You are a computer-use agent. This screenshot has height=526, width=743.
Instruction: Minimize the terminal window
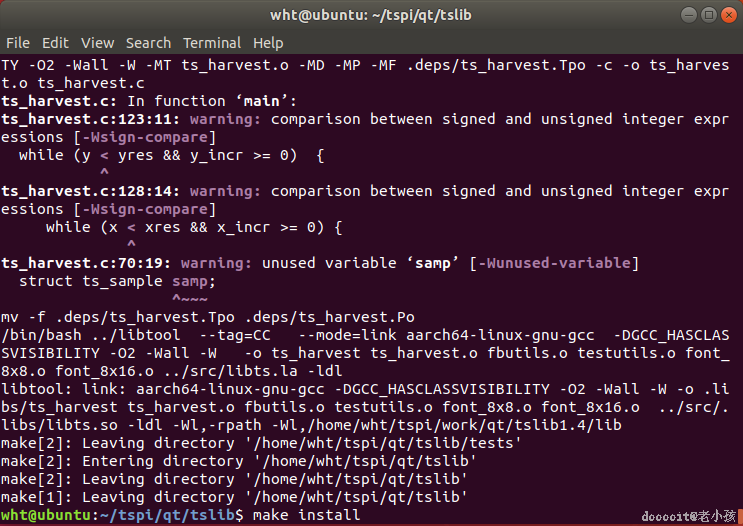pos(690,15)
